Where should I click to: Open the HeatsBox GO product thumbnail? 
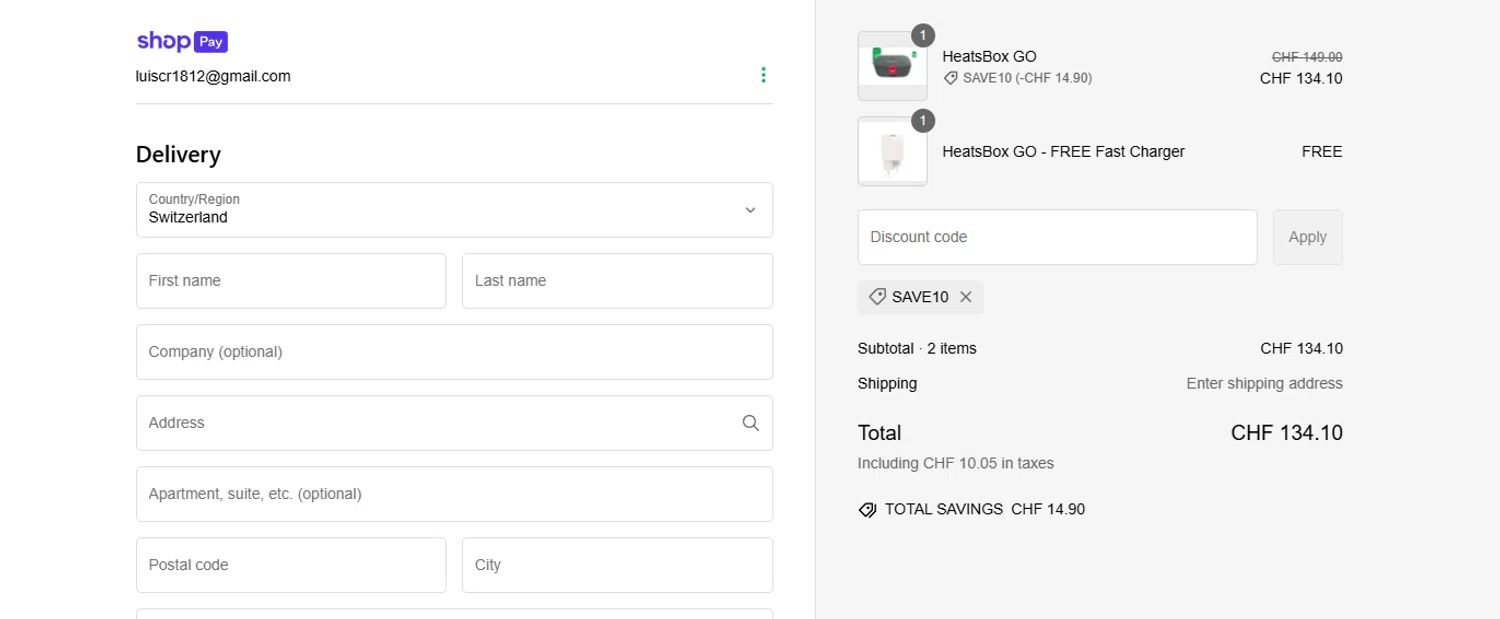point(892,66)
